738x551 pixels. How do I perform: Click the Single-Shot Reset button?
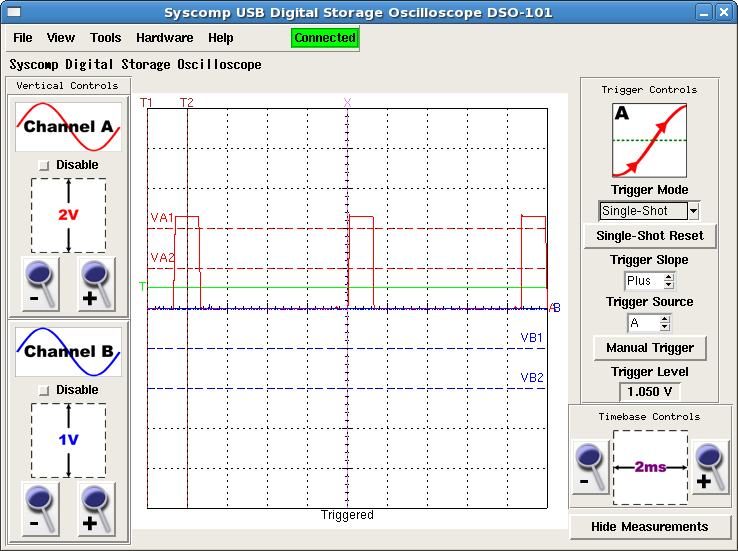pos(650,236)
